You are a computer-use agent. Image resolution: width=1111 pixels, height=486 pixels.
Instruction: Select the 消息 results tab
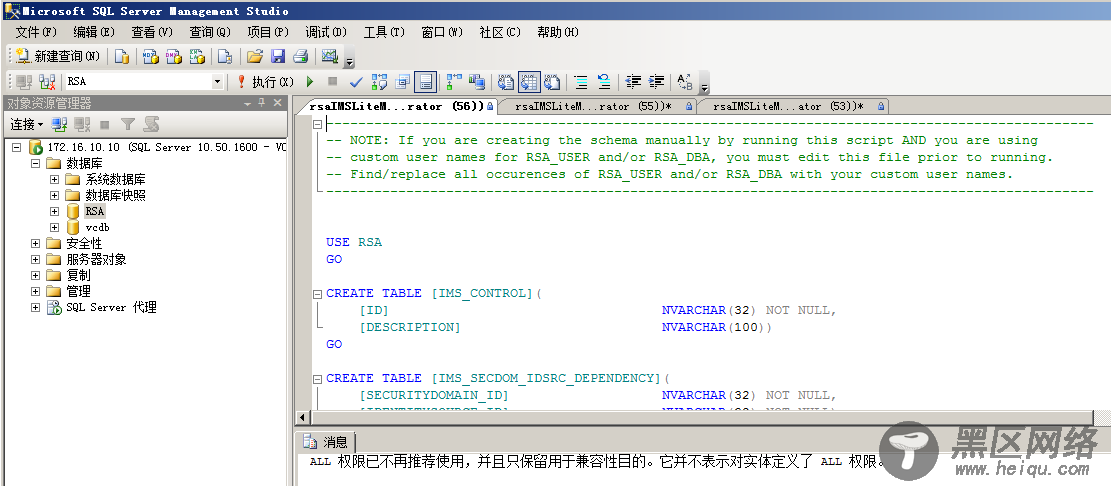325,442
